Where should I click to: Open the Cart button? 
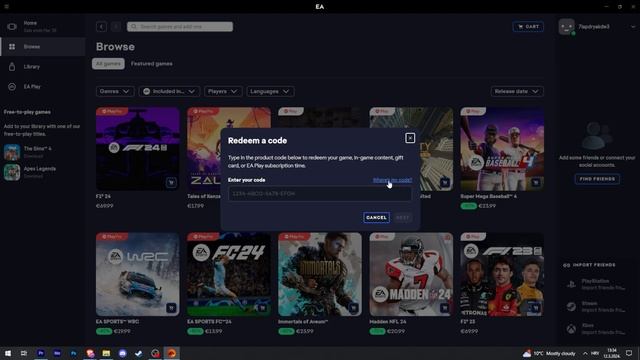coord(528,27)
